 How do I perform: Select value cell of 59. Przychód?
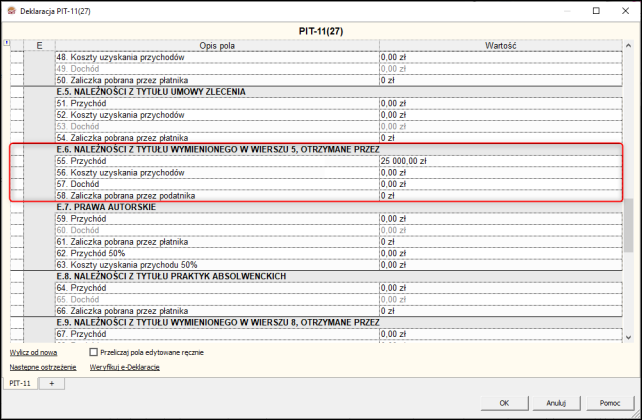click(500, 219)
